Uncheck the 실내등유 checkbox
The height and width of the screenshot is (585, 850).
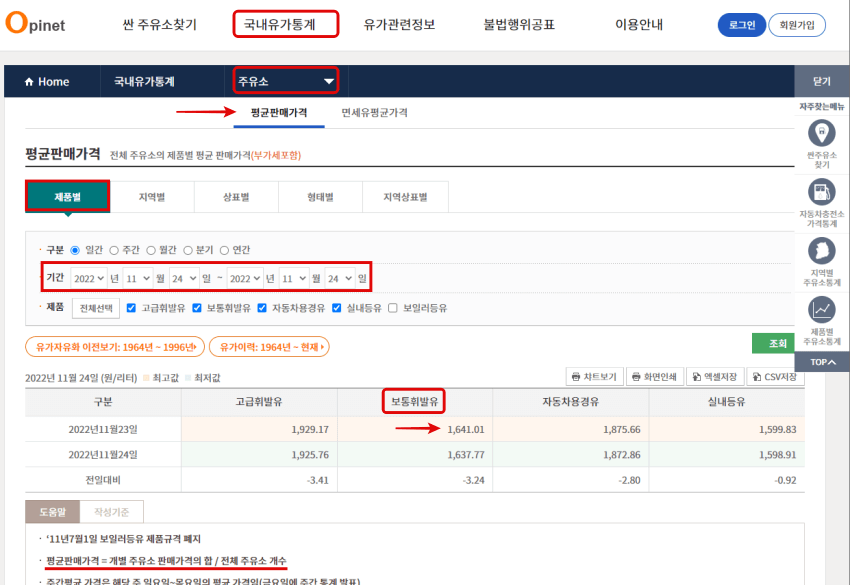point(337,308)
